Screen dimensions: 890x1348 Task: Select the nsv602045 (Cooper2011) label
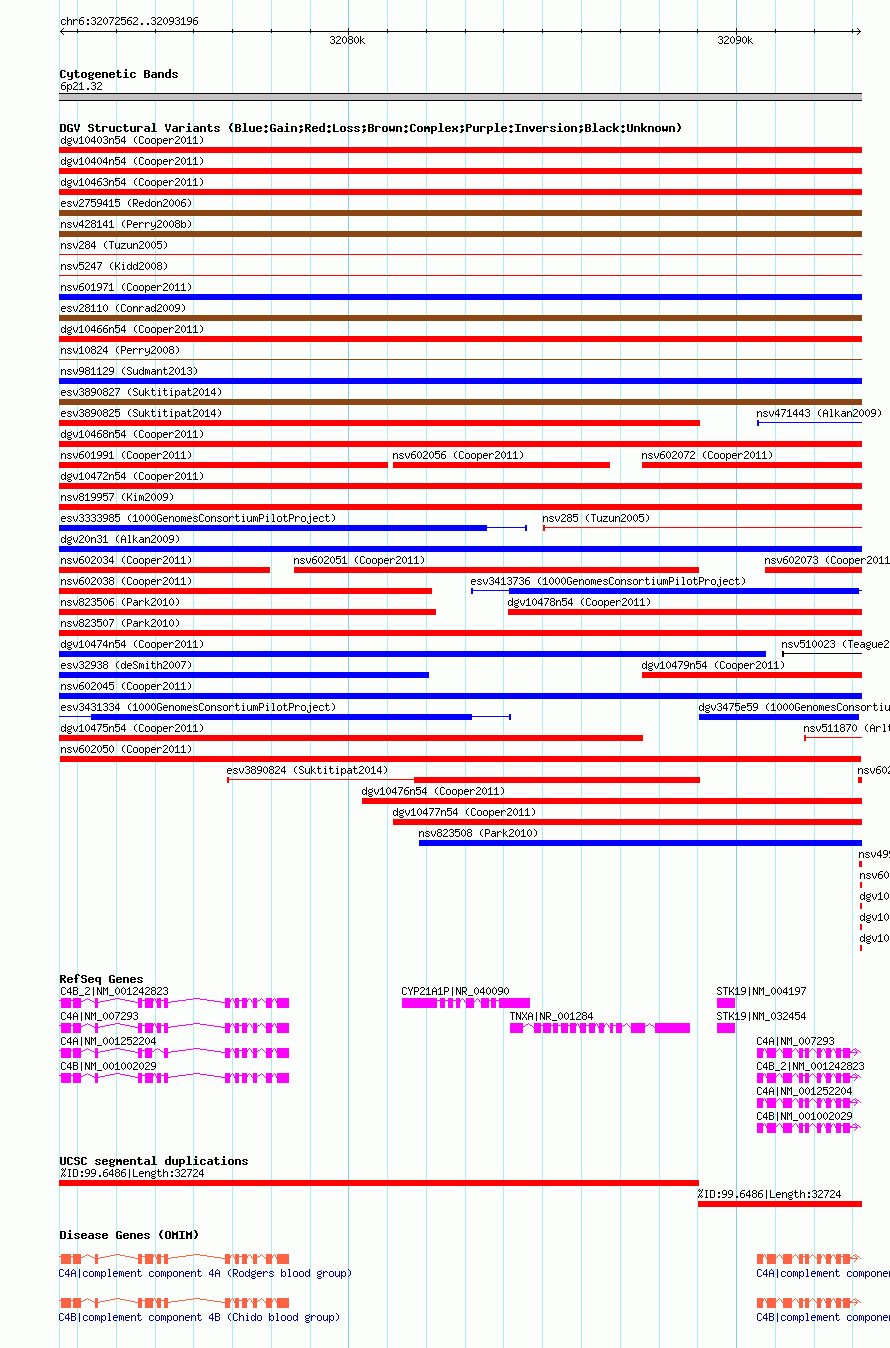(x=126, y=686)
